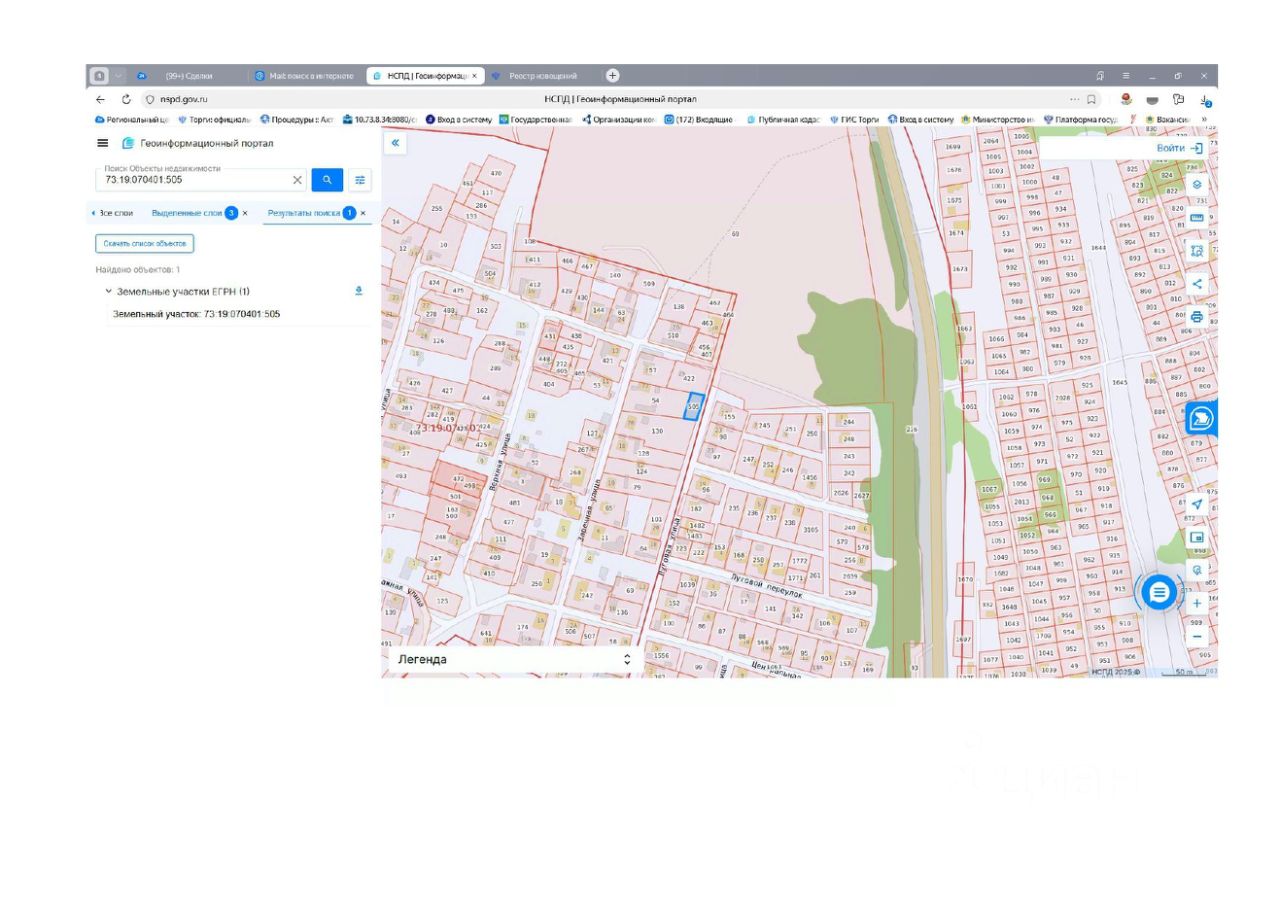Image resolution: width=1280 pixels, height=904 pixels.
Task: Zoom in the map with plus button
Action: [x=1197, y=603]
